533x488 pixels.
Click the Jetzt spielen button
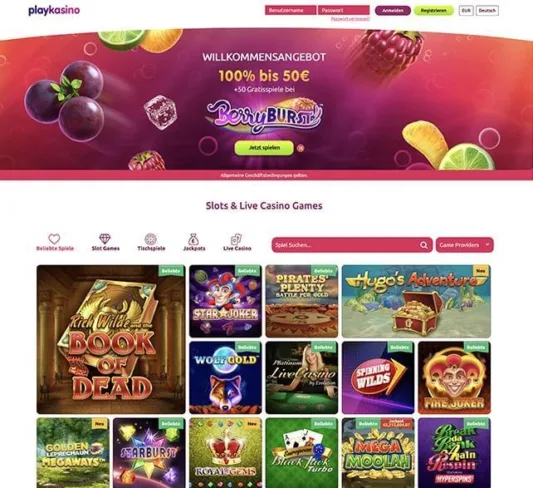click(x=264, y=148)
